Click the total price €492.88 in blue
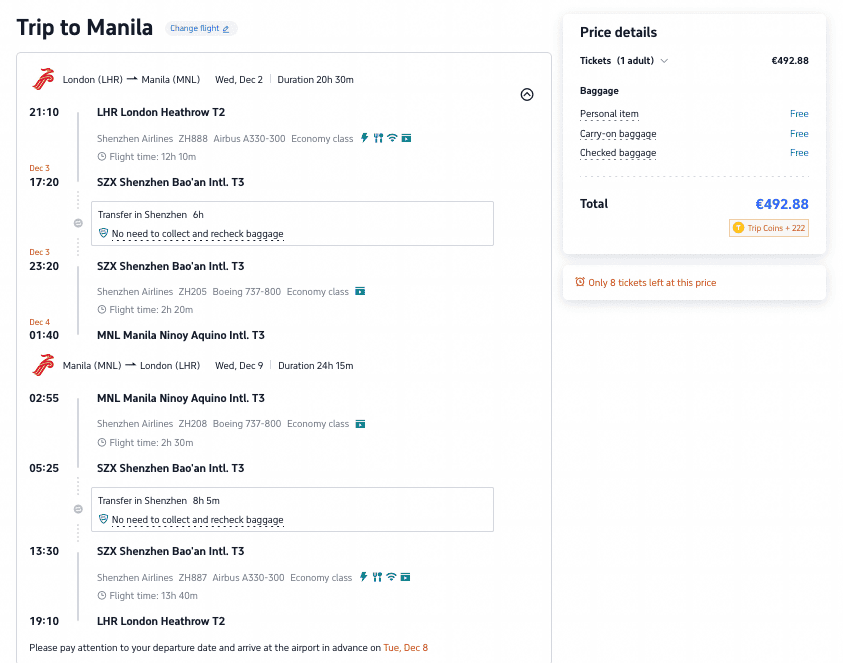Screen dimensions: 843x663 (782, 204)
